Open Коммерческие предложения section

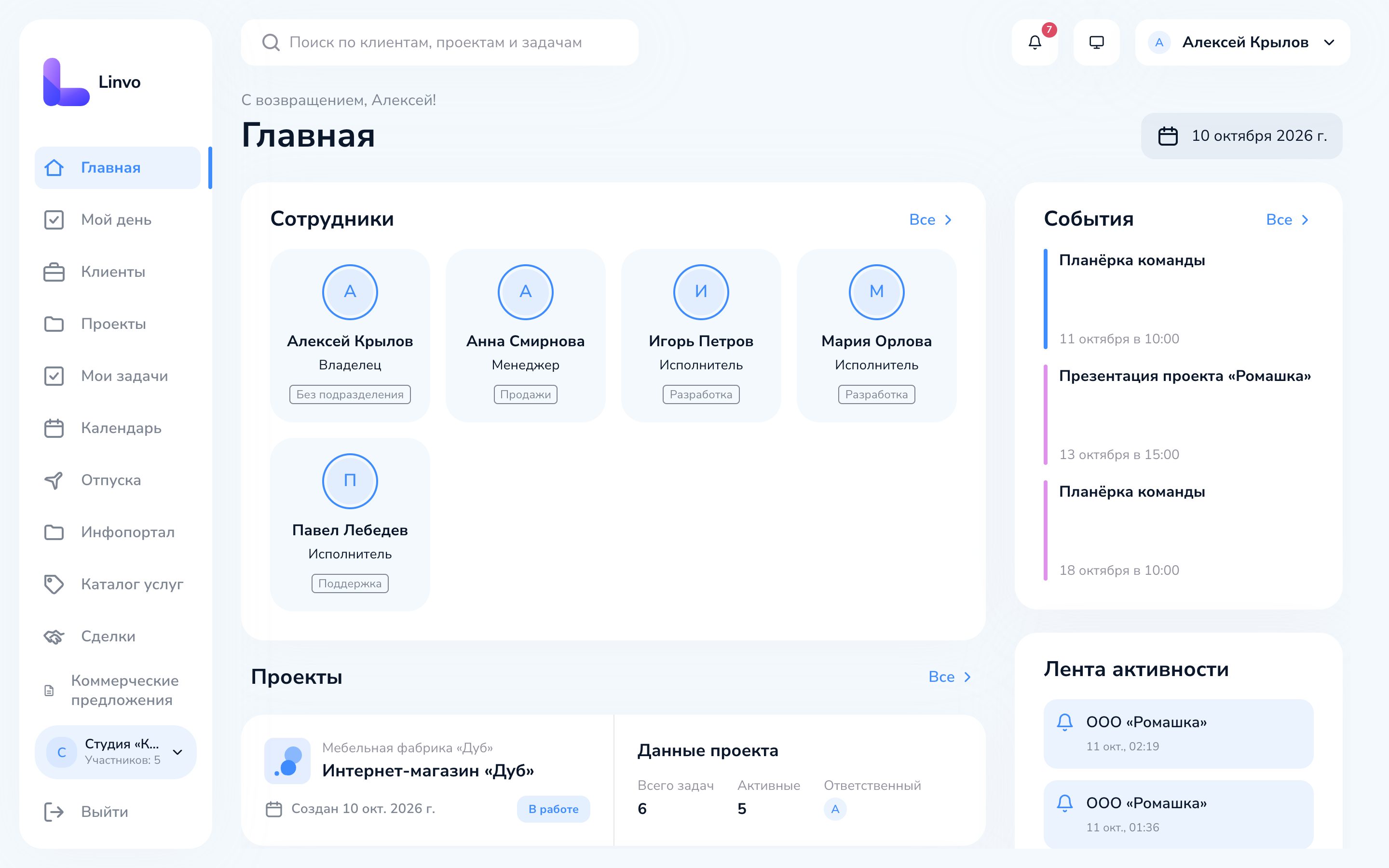118,690
